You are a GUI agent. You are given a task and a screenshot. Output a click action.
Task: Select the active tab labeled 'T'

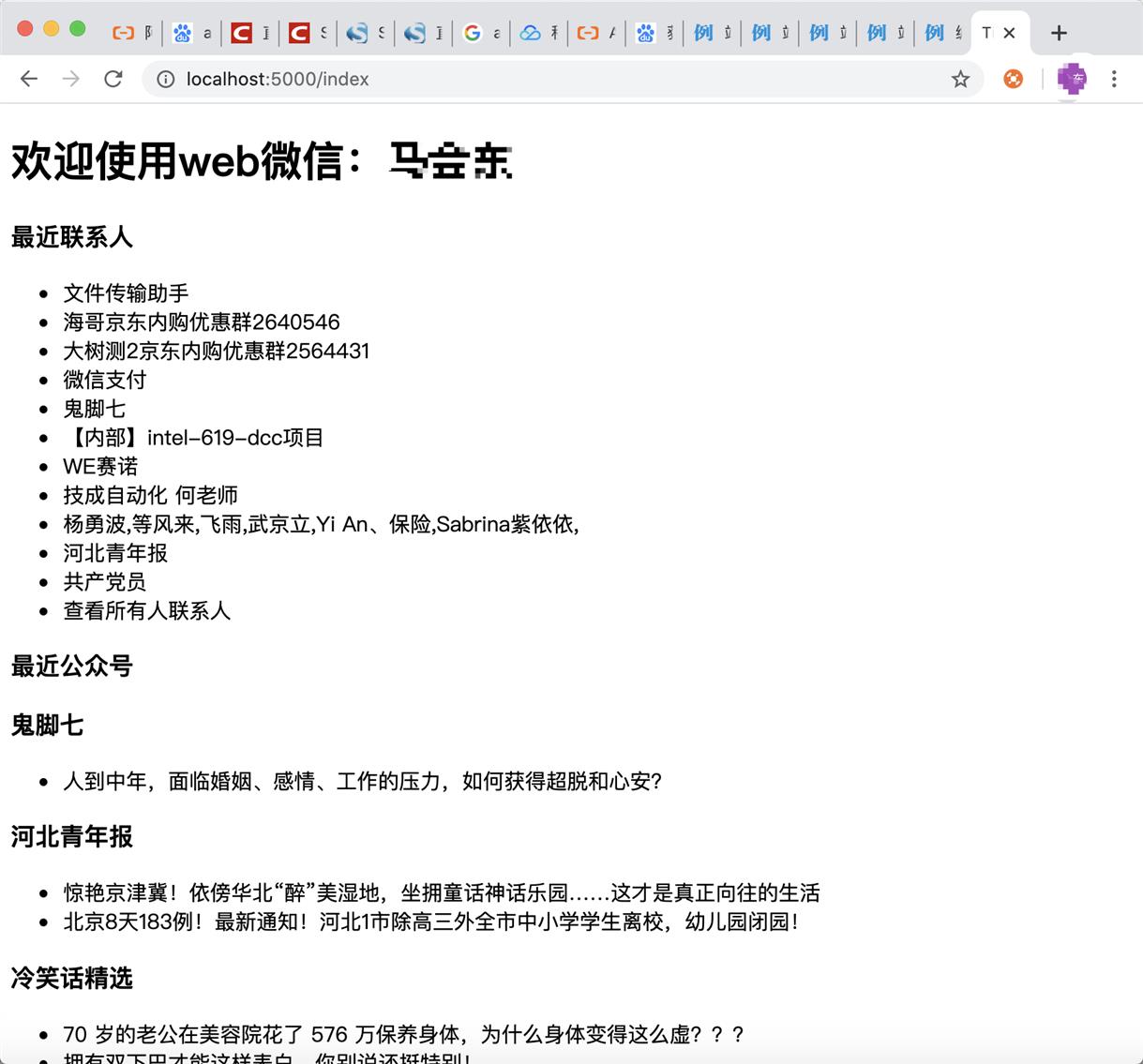point(987,33)
